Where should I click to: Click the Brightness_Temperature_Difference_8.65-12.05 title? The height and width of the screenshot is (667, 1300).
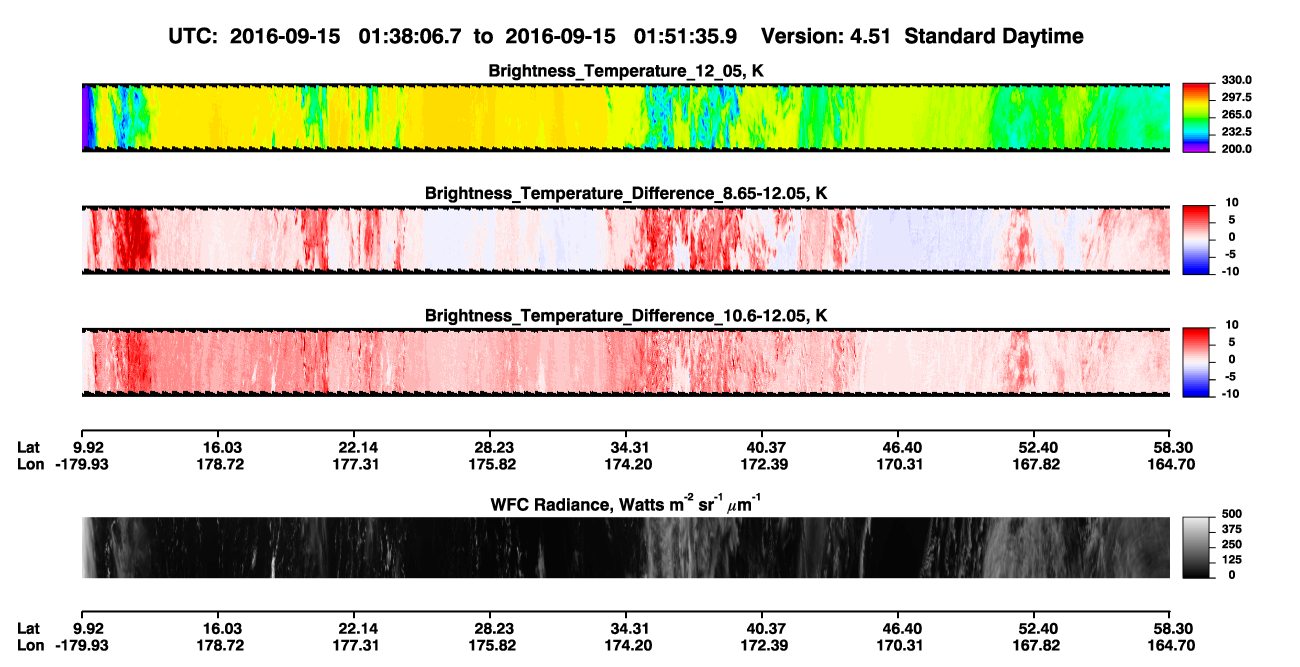click(x=626, y=193)
